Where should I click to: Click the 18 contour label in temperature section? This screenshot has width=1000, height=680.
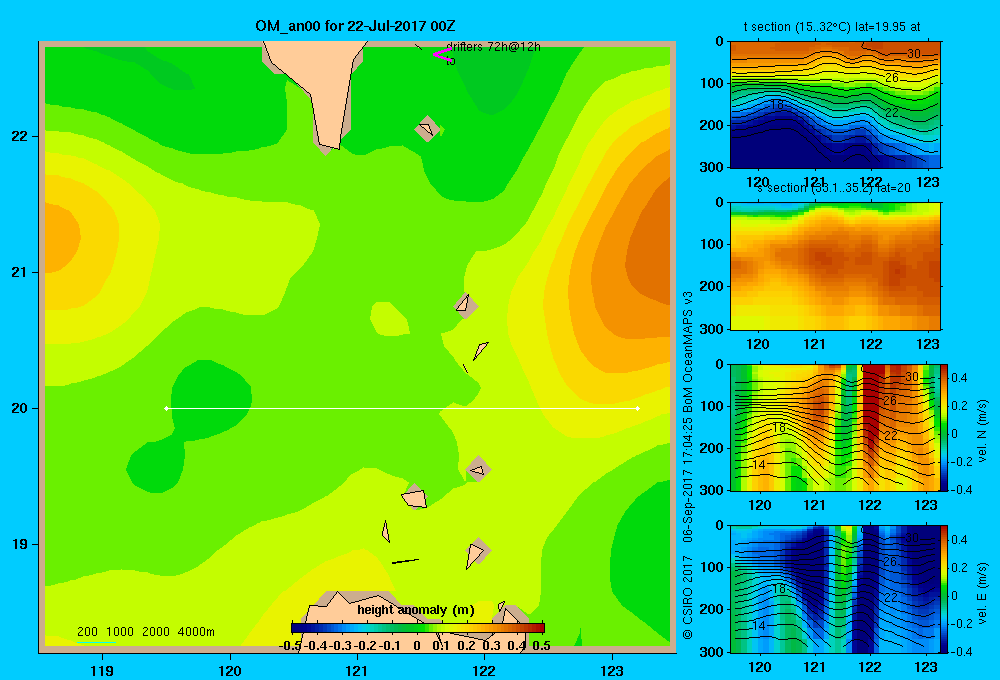(x=777, y=104)
